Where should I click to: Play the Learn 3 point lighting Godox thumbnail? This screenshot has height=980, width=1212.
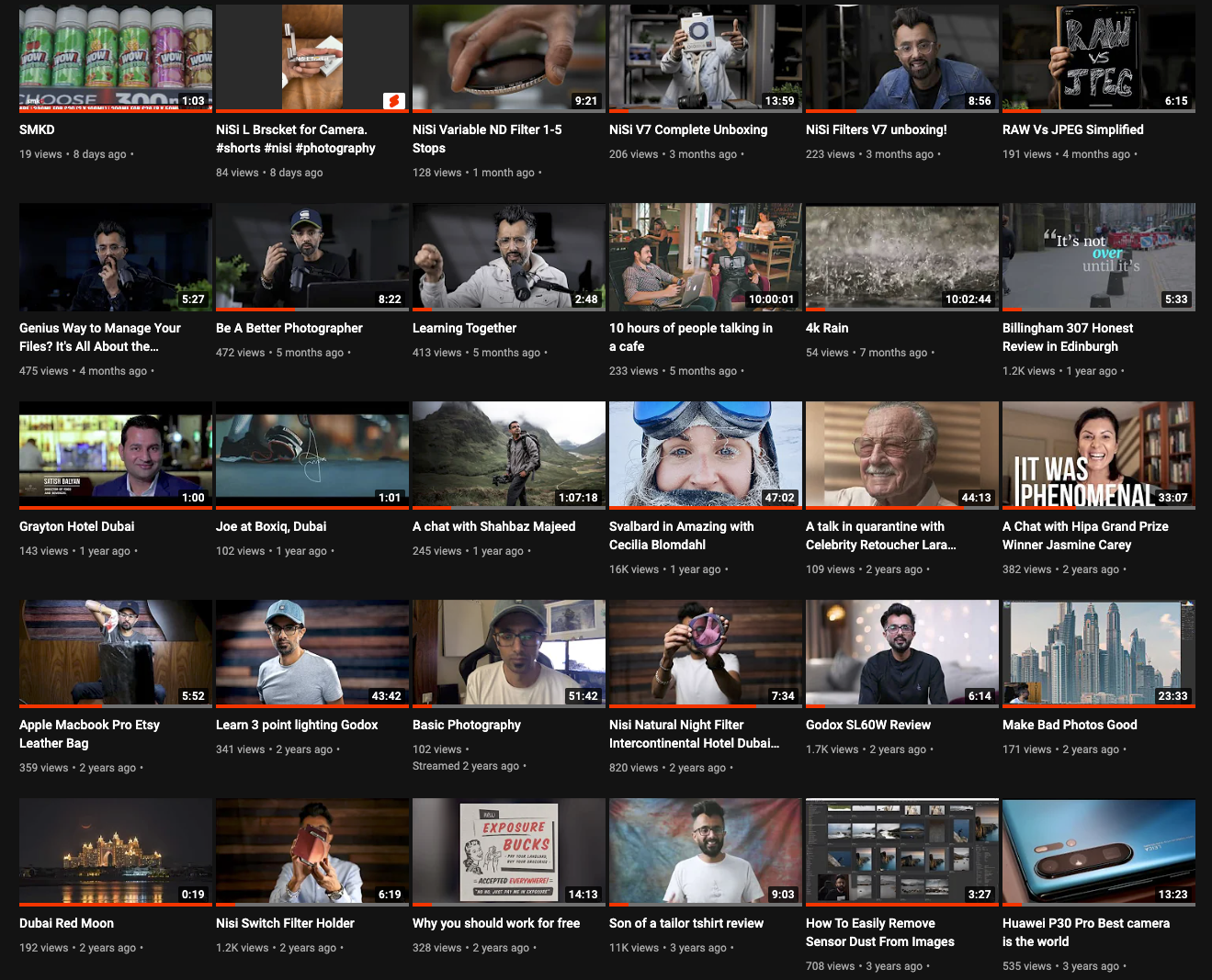tap(312, 654)
